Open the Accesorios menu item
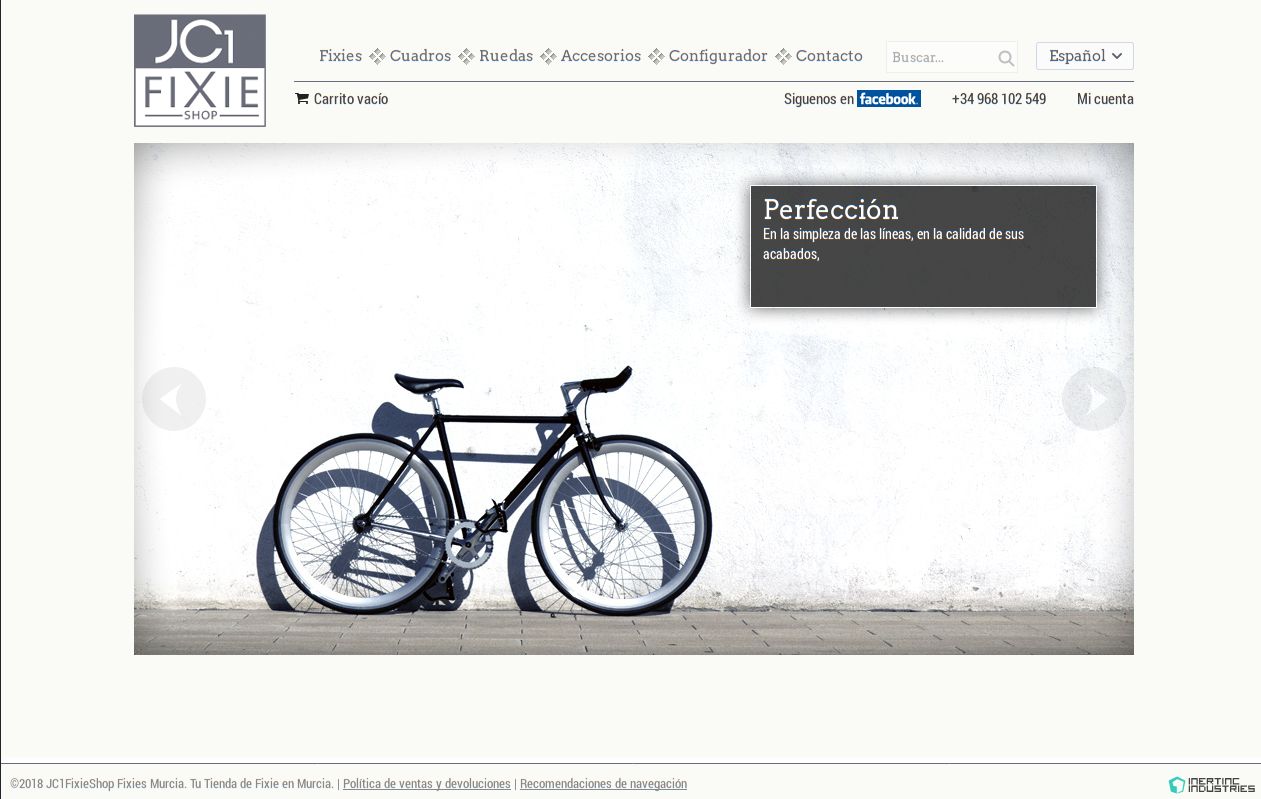Screen dimensions: 1261x799 tap(601, 56)
